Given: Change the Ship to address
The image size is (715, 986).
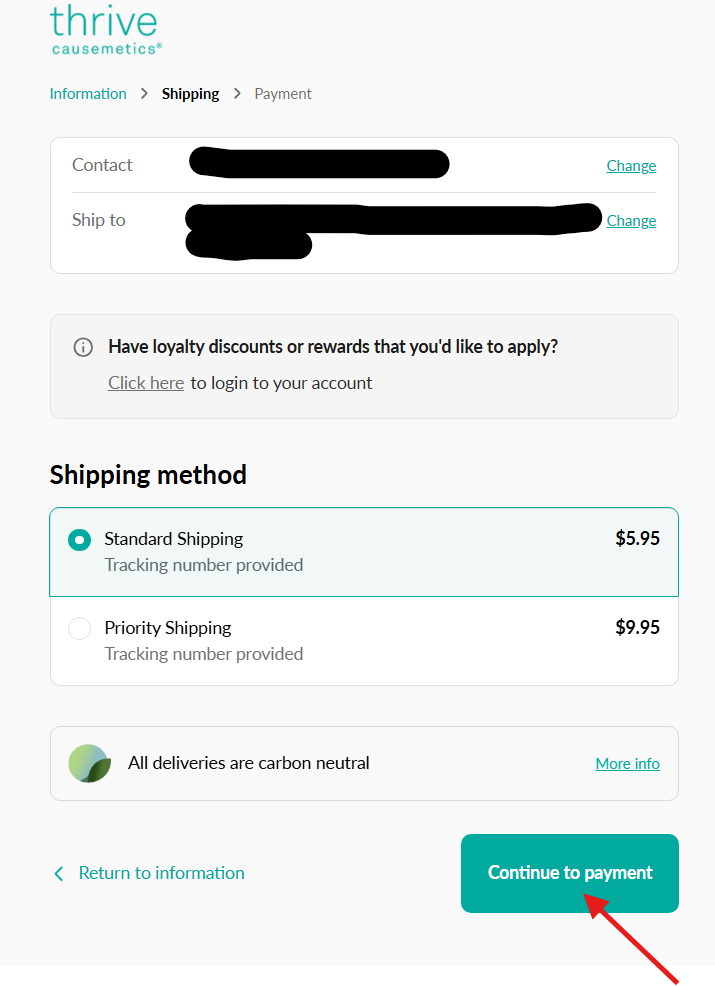Looking at the screenshot, I should pos(631,221).
